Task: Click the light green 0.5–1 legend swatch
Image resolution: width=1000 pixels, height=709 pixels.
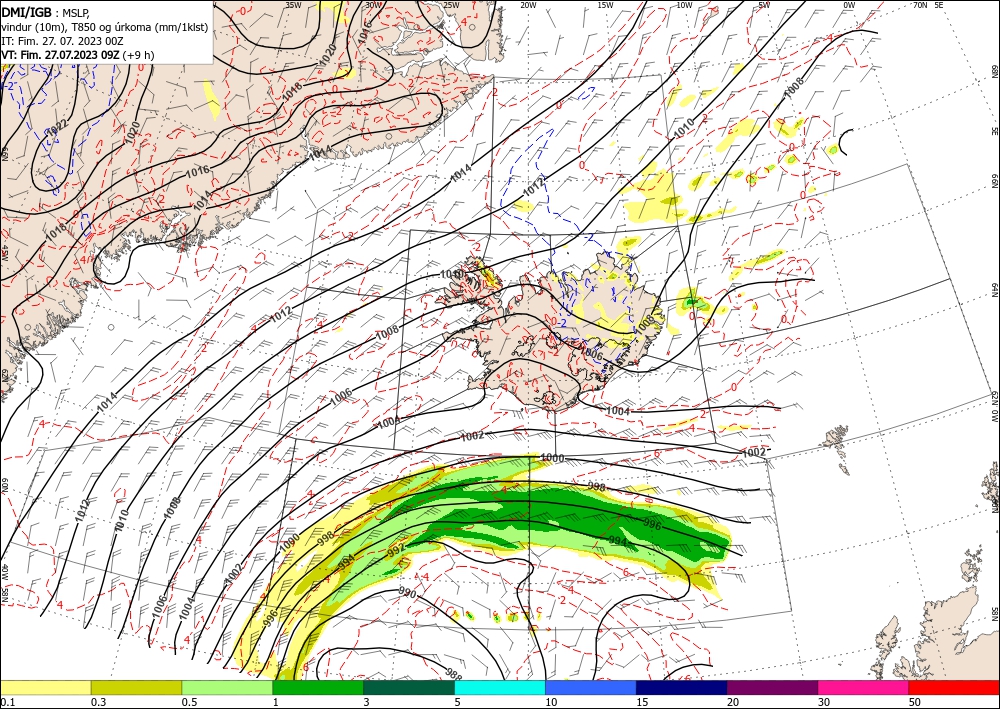Action: click(227, 687)
